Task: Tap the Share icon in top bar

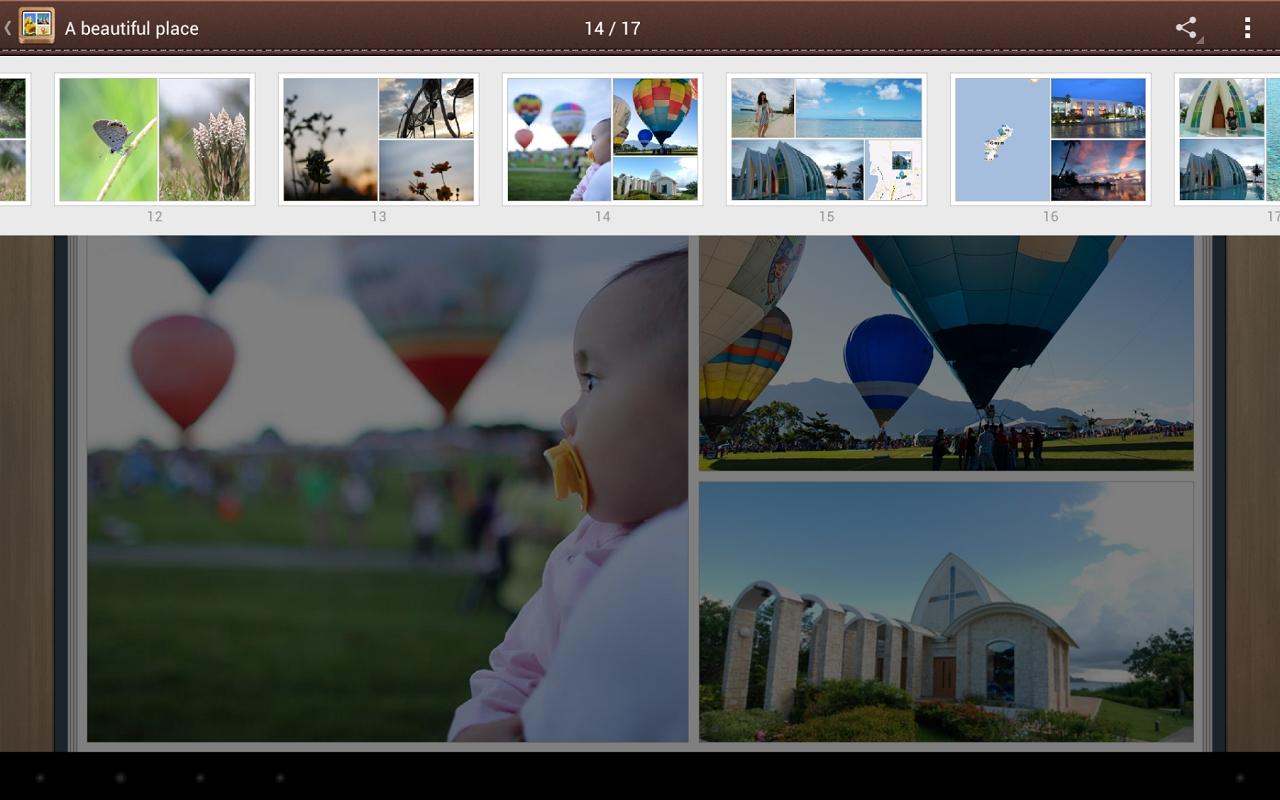Action: pyautogui.click(x=1186, y=28)
